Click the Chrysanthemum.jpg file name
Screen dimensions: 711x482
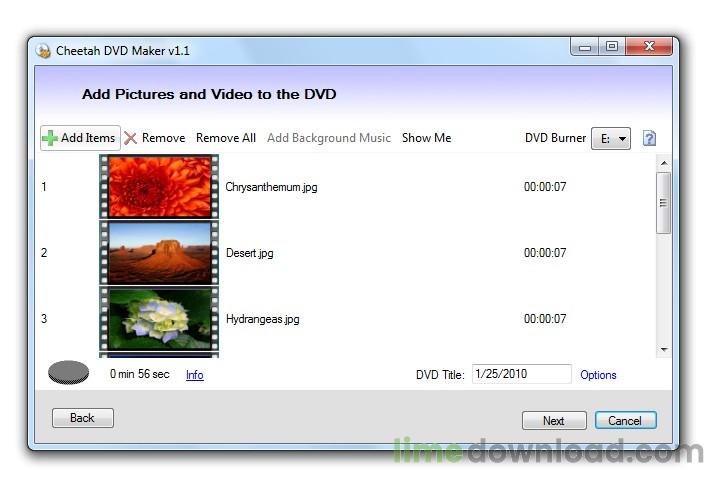click(271, 187)
